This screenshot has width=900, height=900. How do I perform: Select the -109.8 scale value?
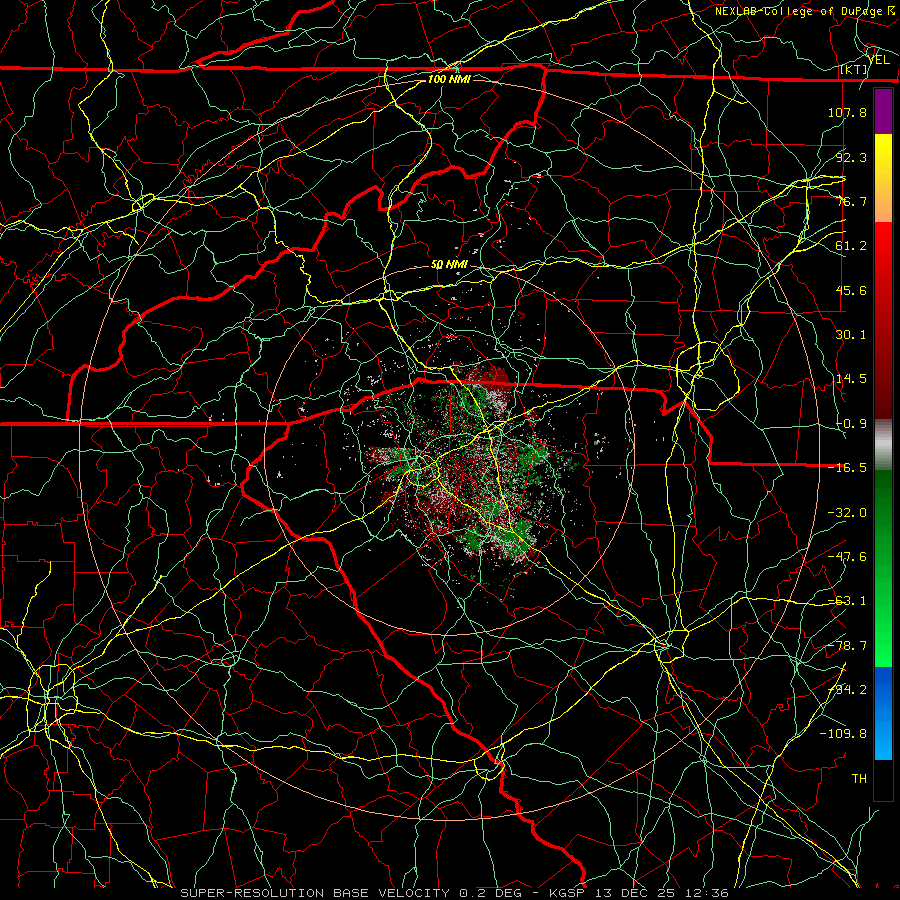click(843, 734)
